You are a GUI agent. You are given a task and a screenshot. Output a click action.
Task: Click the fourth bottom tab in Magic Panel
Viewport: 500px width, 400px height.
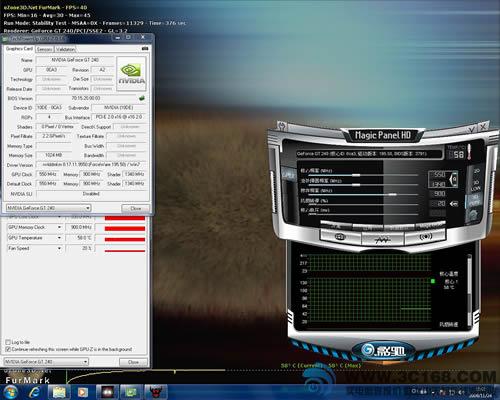coord(430,226)
